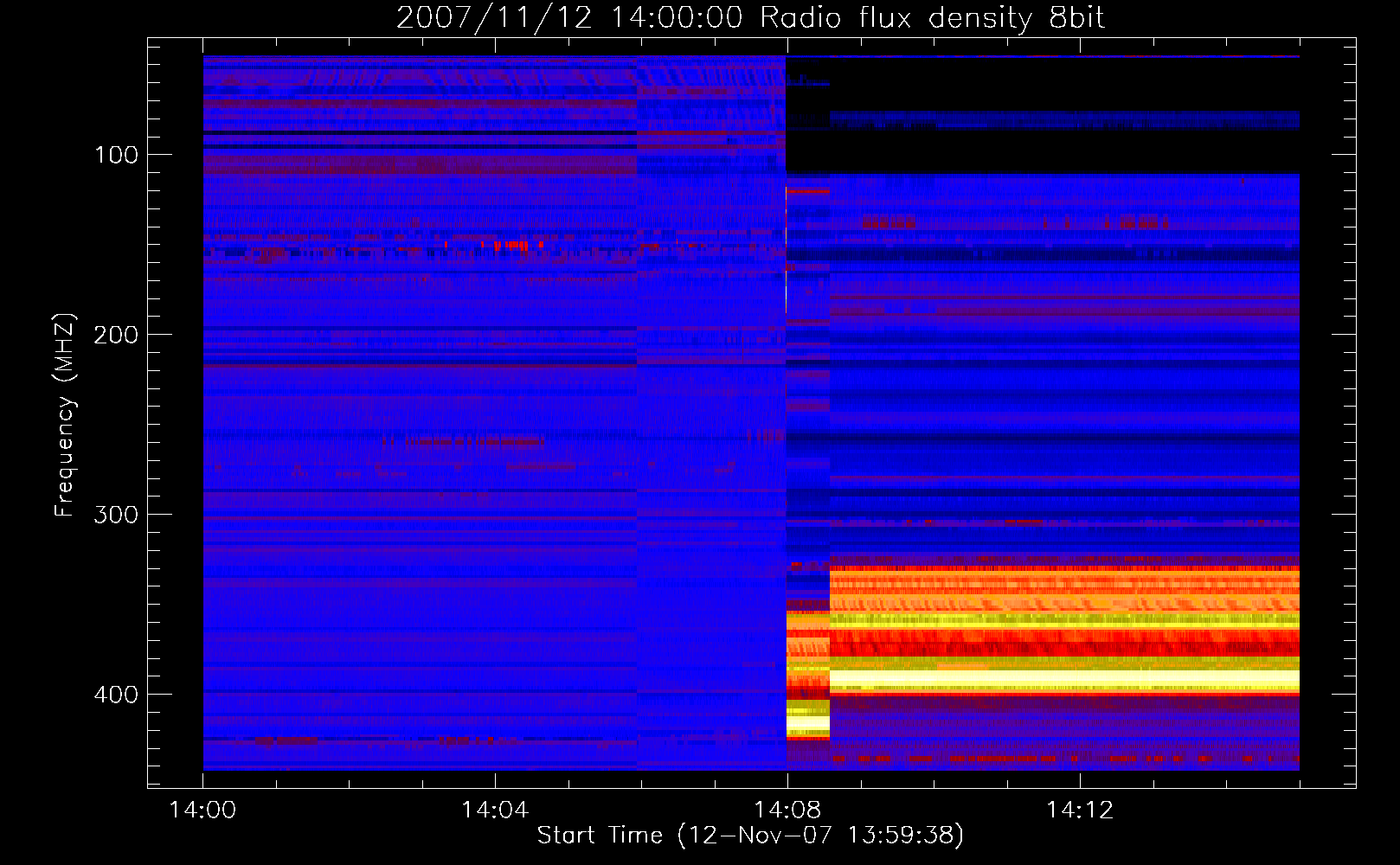Viewport: 1400px width, 865px height.
Task: Click the 14:08 time tick label
Action: point(787,810)
